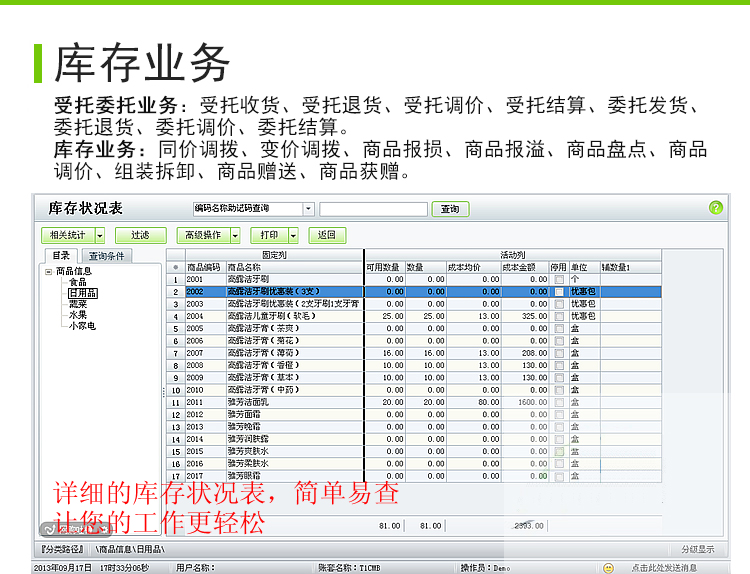Click the search text input field
This screenshot has height=574, width=750.
click(x=372, y=209)
